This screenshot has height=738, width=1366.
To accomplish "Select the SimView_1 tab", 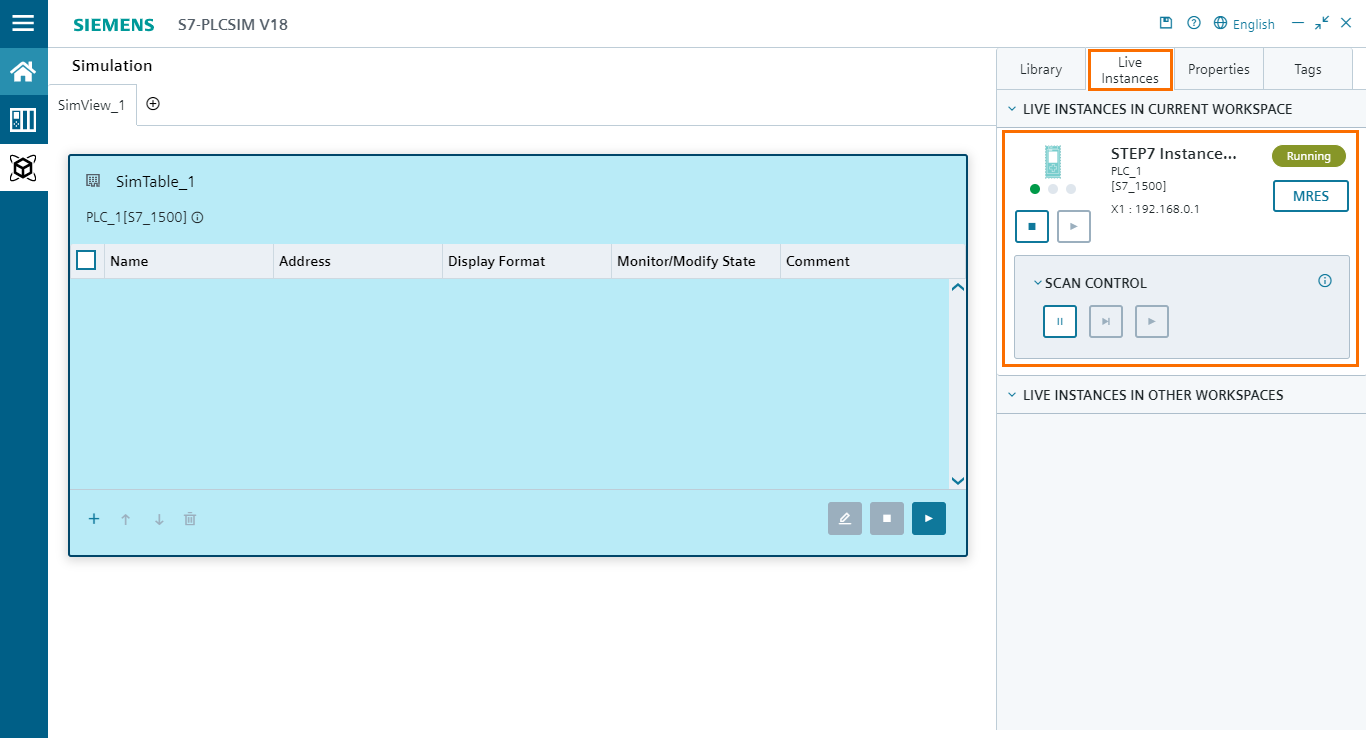I will [91, 103].
